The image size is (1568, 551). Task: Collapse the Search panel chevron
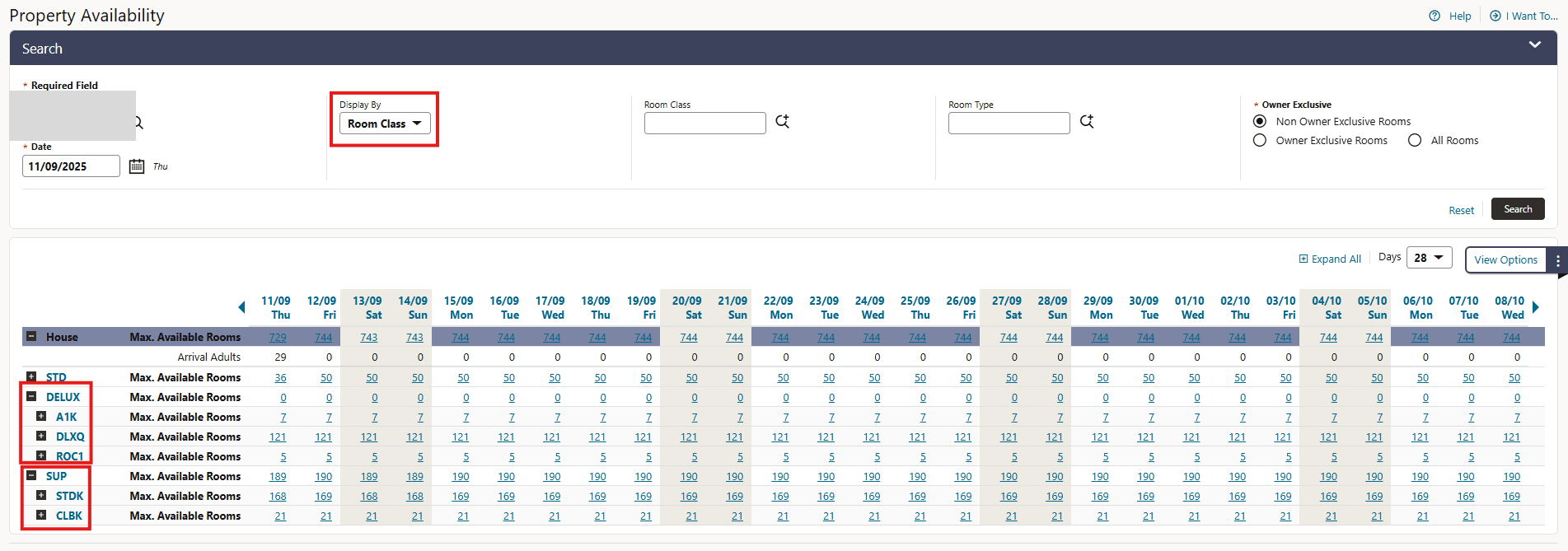(1535, 44)
